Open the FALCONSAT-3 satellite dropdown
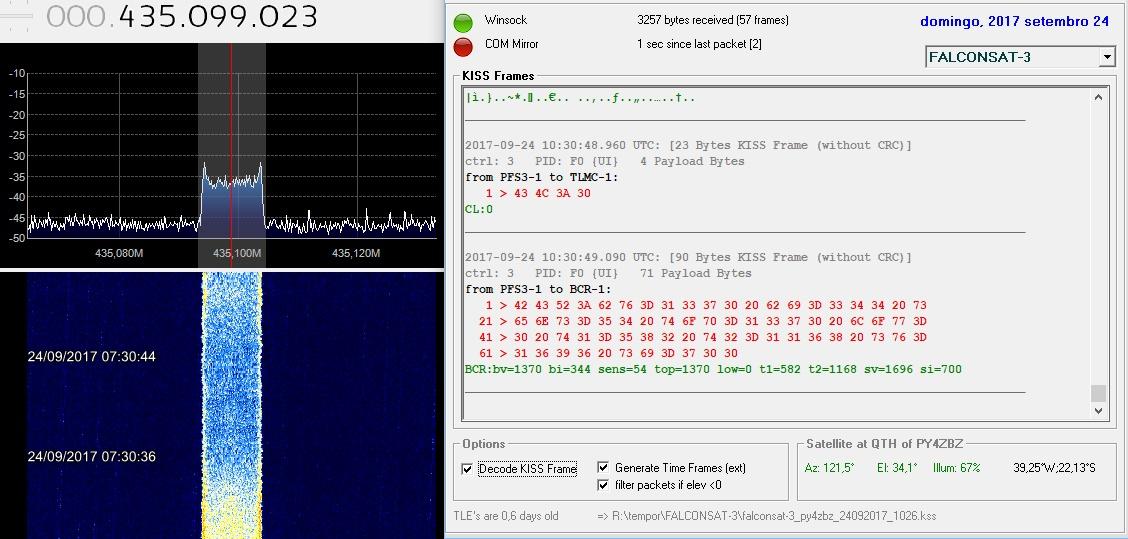The height and width of the screenshot is (539, 1128). coord(1107,58)
